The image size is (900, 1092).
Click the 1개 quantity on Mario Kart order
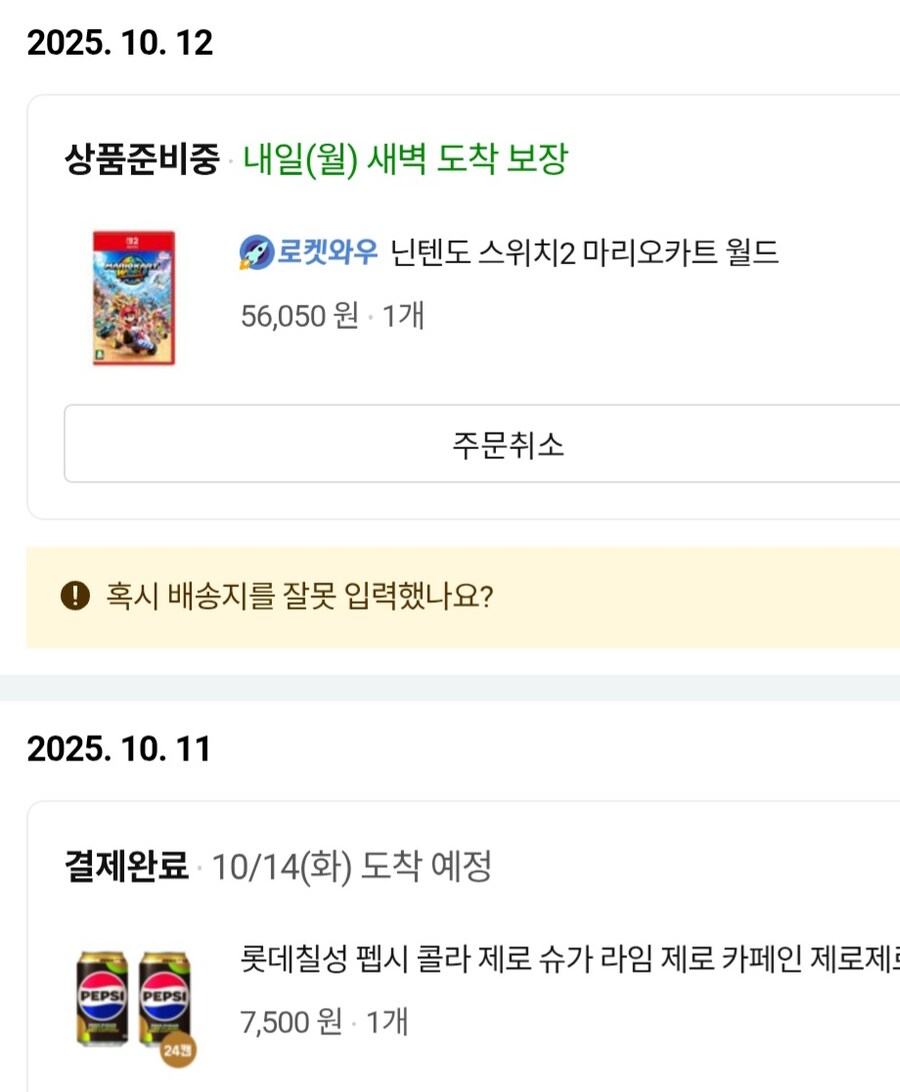pyautogui.click(x=404, y=316)
